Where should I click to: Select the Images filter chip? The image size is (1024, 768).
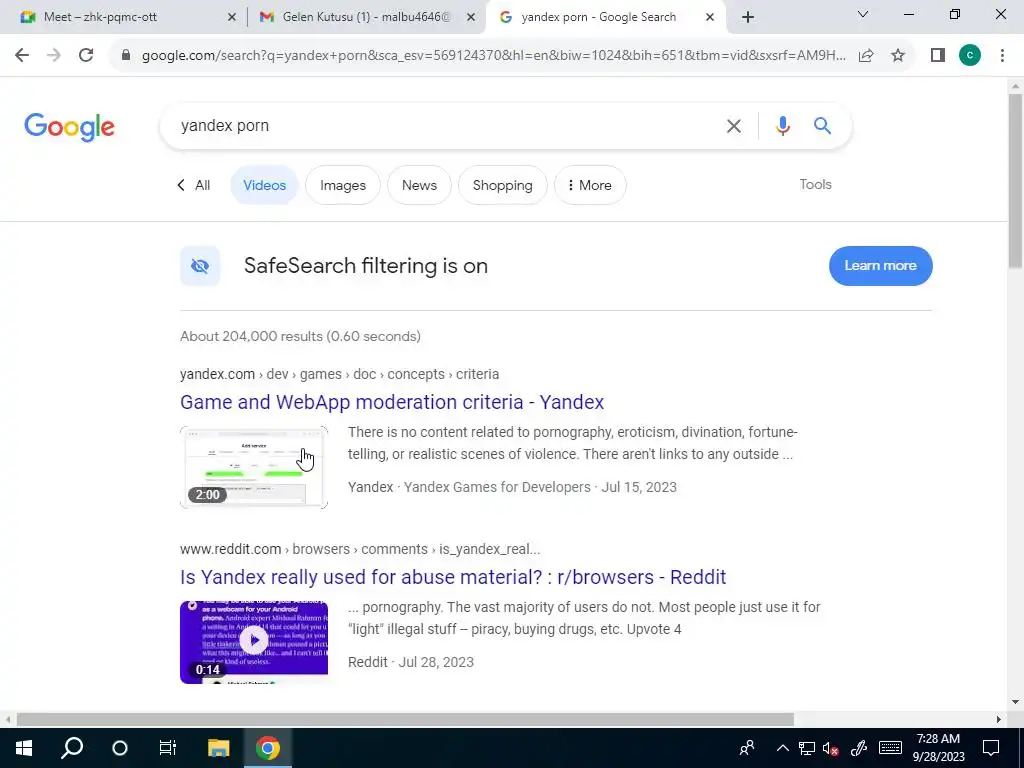coord(343,185)
